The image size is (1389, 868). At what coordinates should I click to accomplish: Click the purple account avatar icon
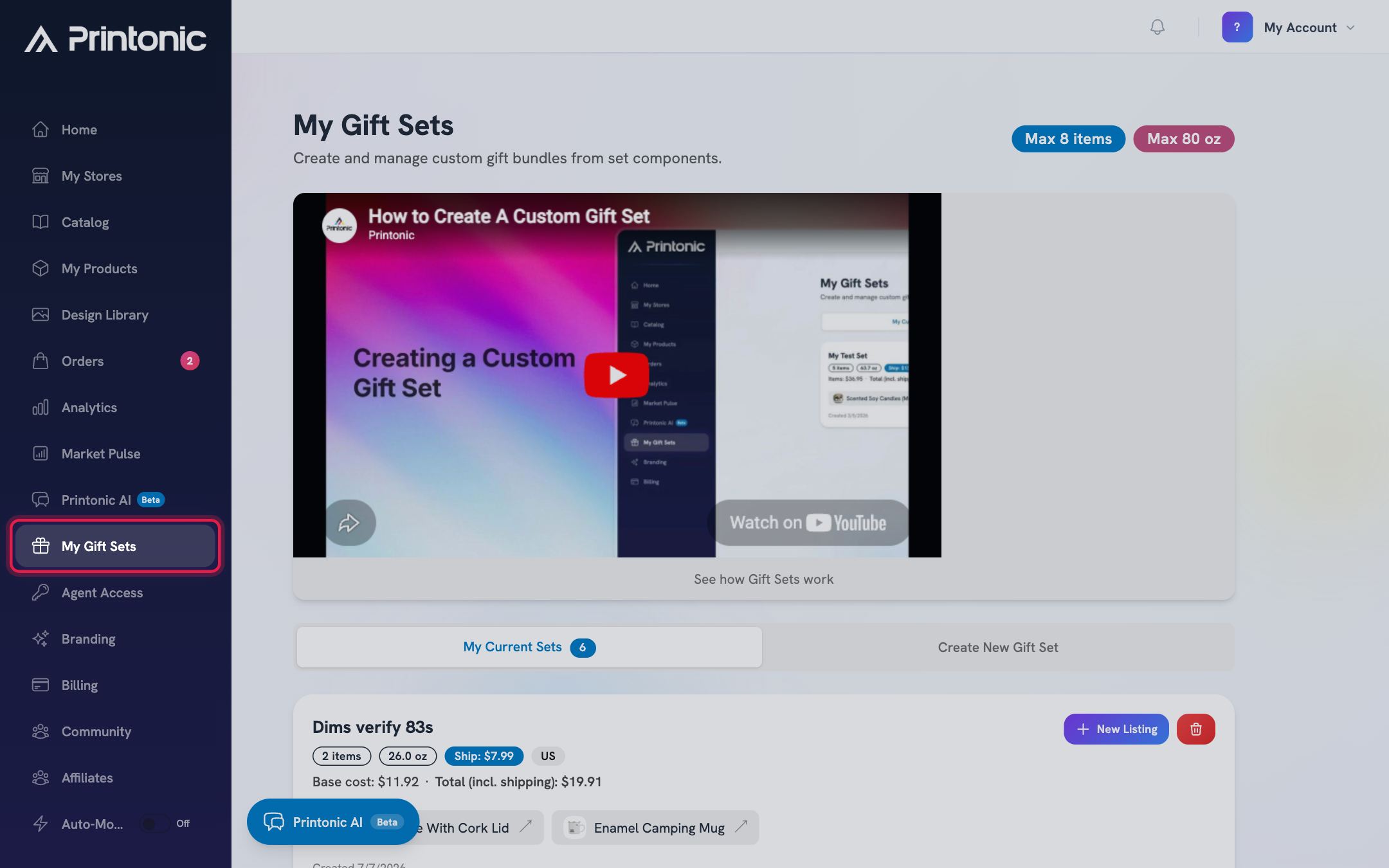tap(1237, 27)
